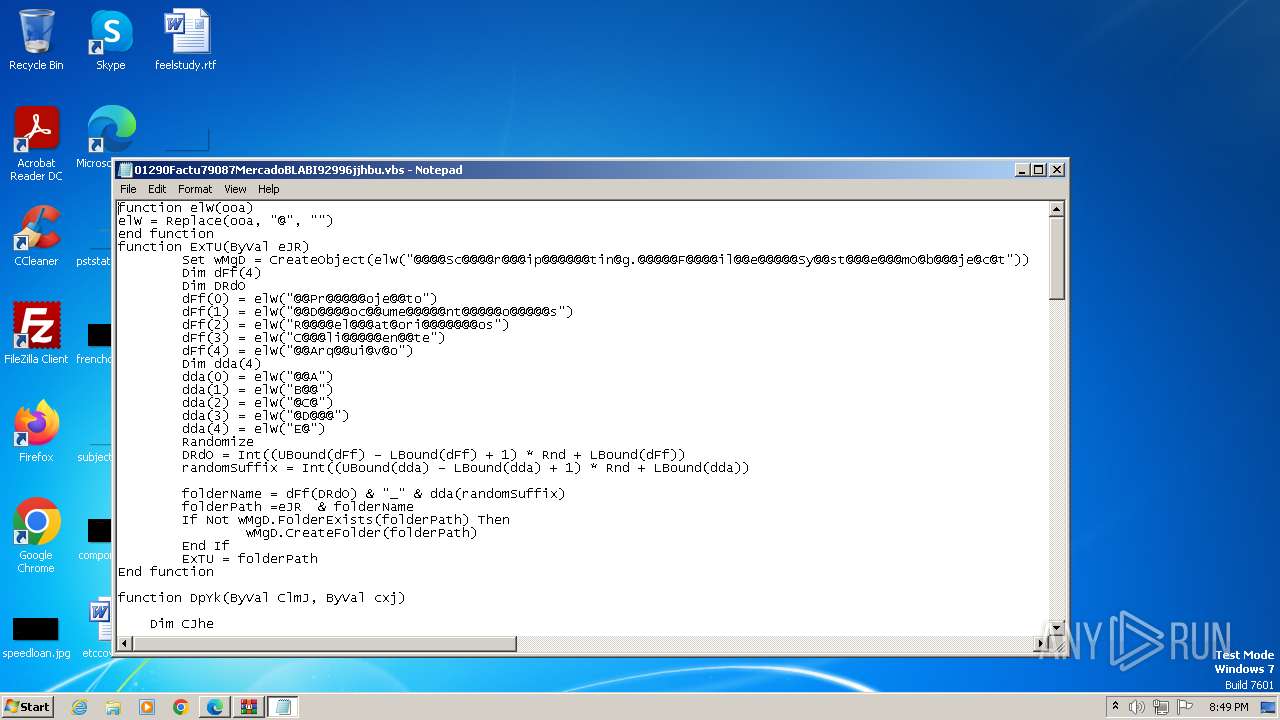1280x720 pixels.
Task: Open the volume control tray icon
Action: pyautogui.click(x=1137, y=707)
